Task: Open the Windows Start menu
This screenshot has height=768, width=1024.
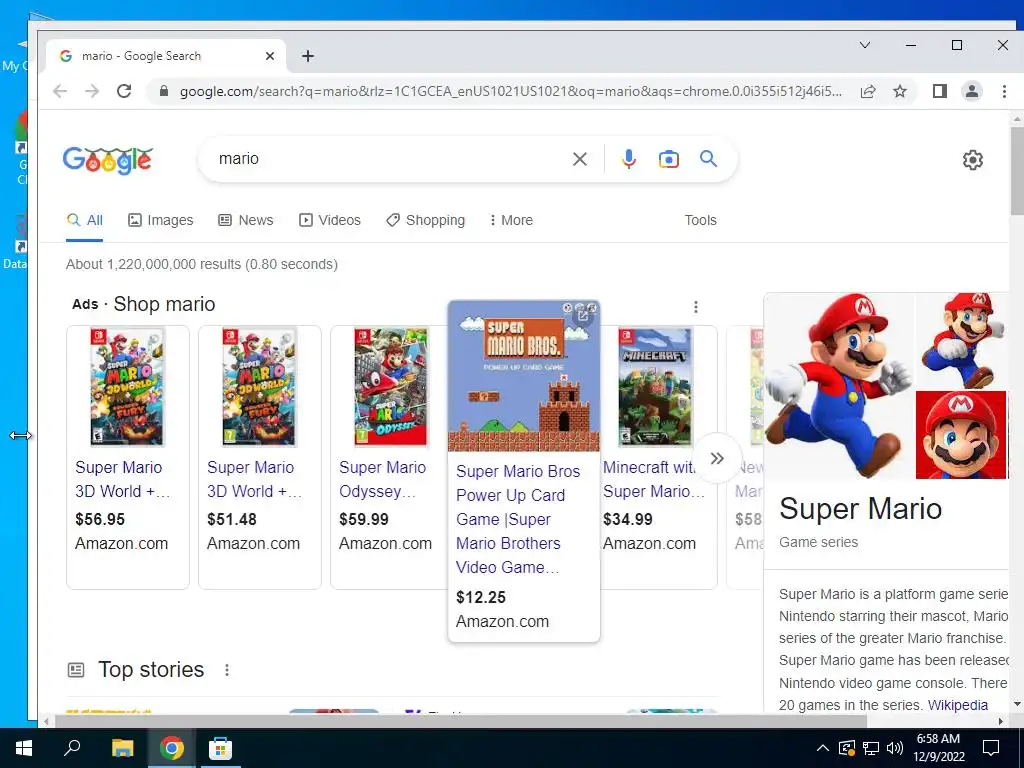Action: [x=24, y=748]
